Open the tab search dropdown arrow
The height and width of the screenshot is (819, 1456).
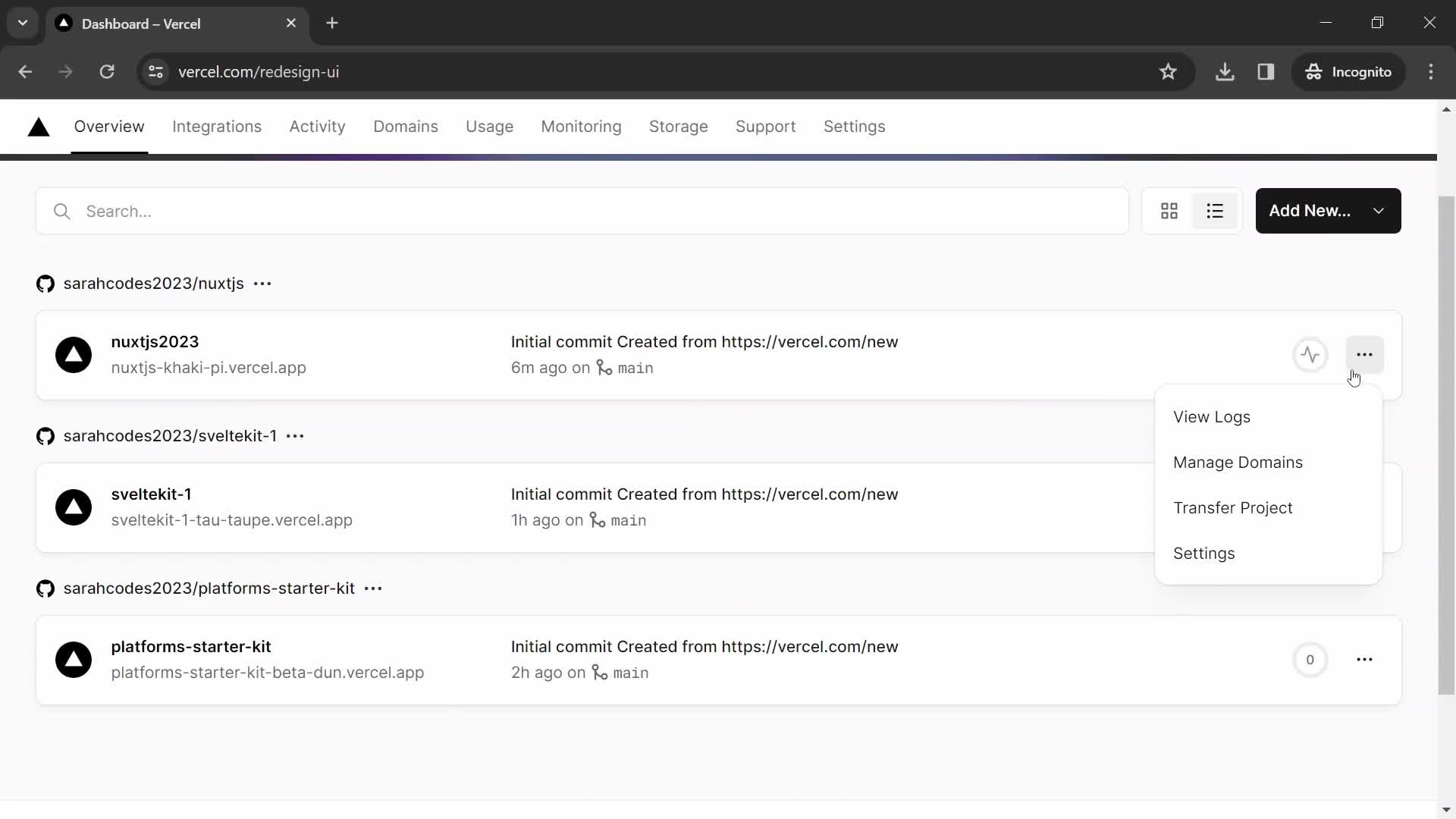[x=23, y=23]
